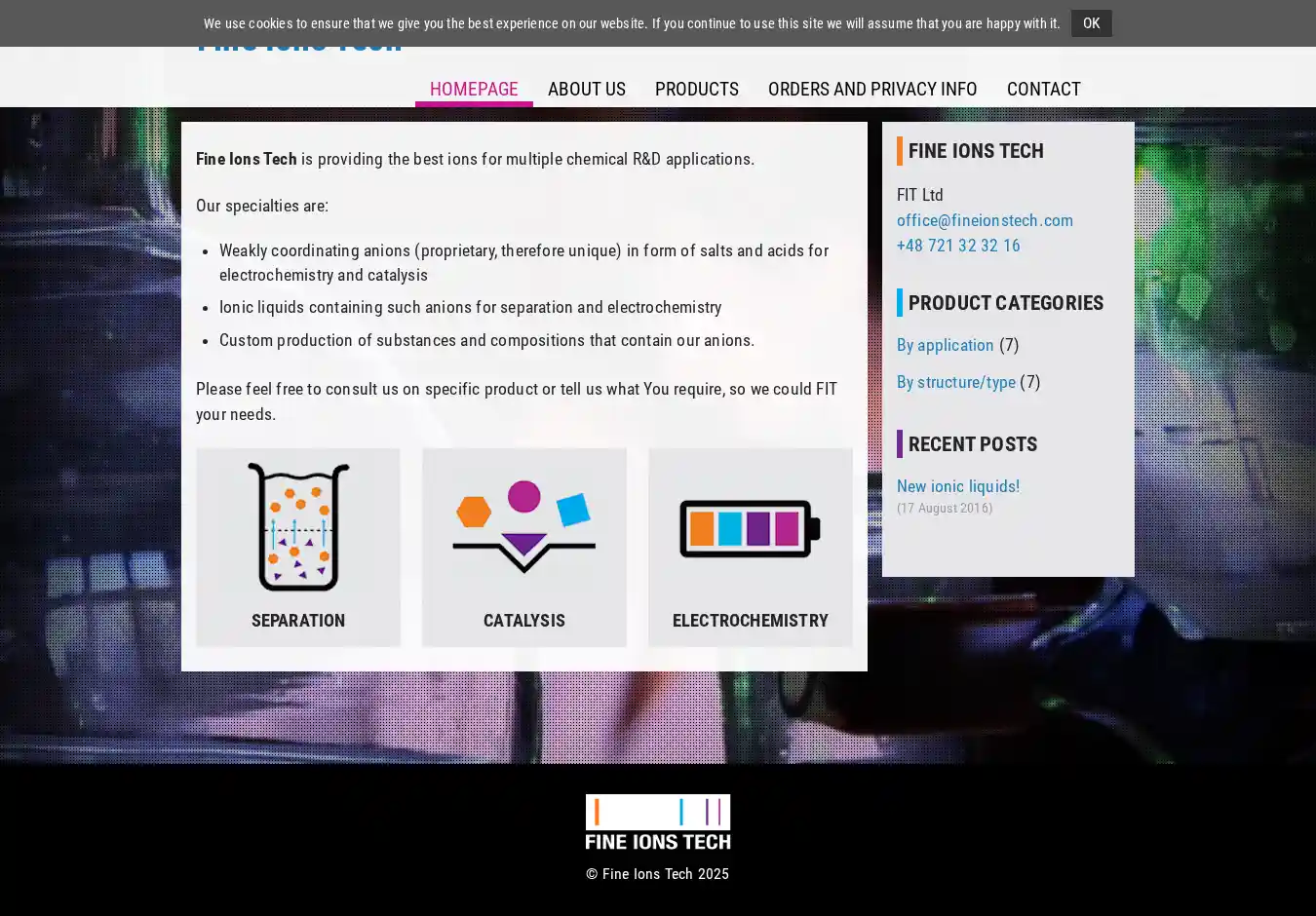Click the Fine Ions Tech header site title
The width and height of the screenshot is (1316, 916).
(298, 51)
